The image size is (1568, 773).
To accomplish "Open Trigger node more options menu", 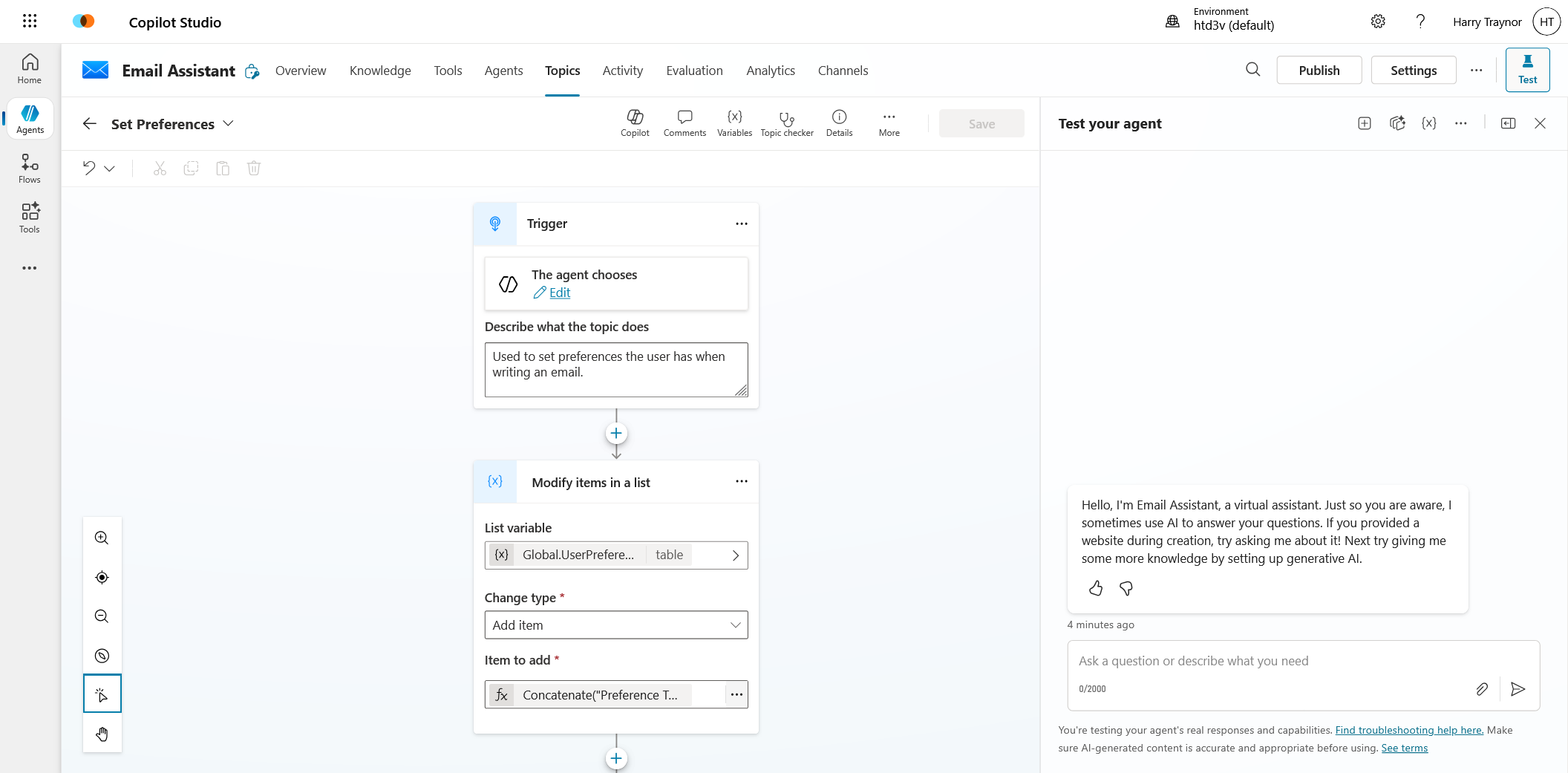I will 741,224.
